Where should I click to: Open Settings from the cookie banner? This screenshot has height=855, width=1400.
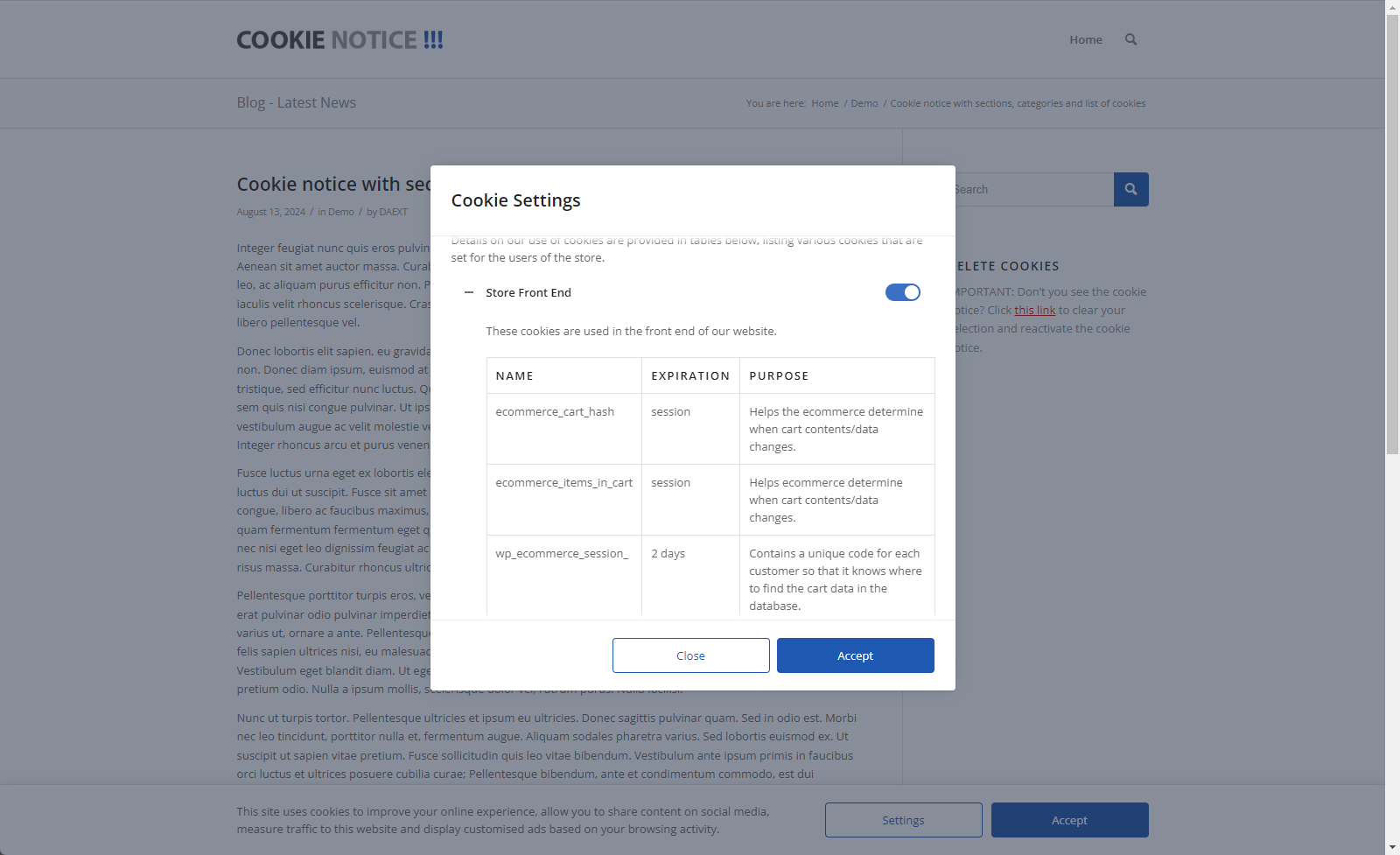[x=903, y=820]
